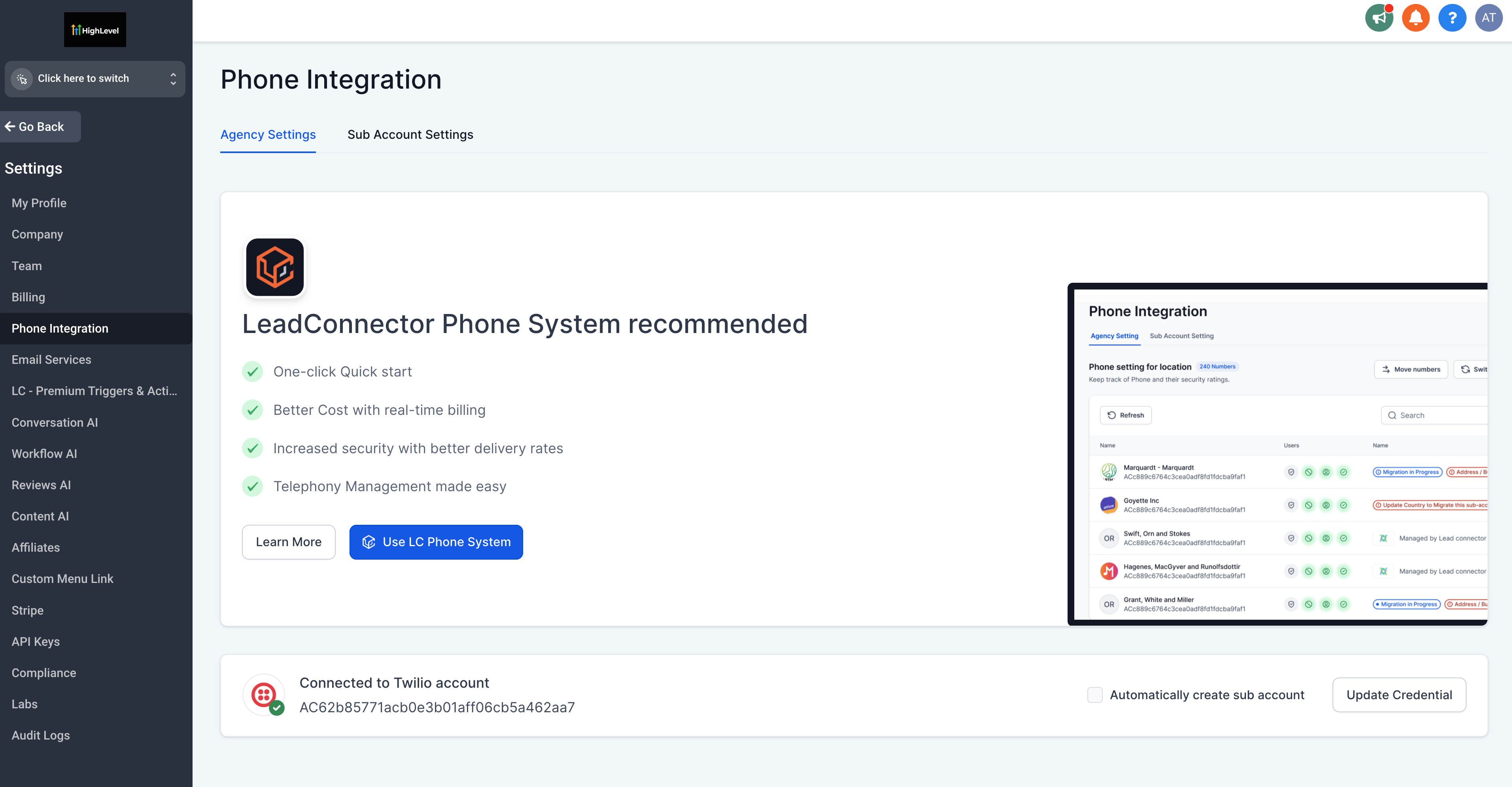Screen dimensions: 1512x787
Task: Click the Phone Integration page title
Action: click(x=331, y=79)
